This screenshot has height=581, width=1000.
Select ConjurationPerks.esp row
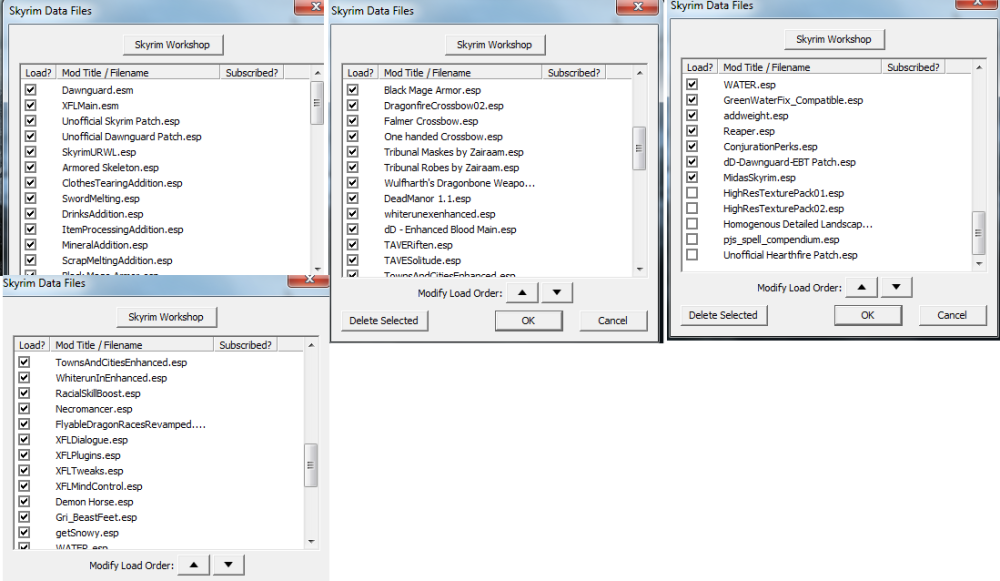tap(770, 147)
